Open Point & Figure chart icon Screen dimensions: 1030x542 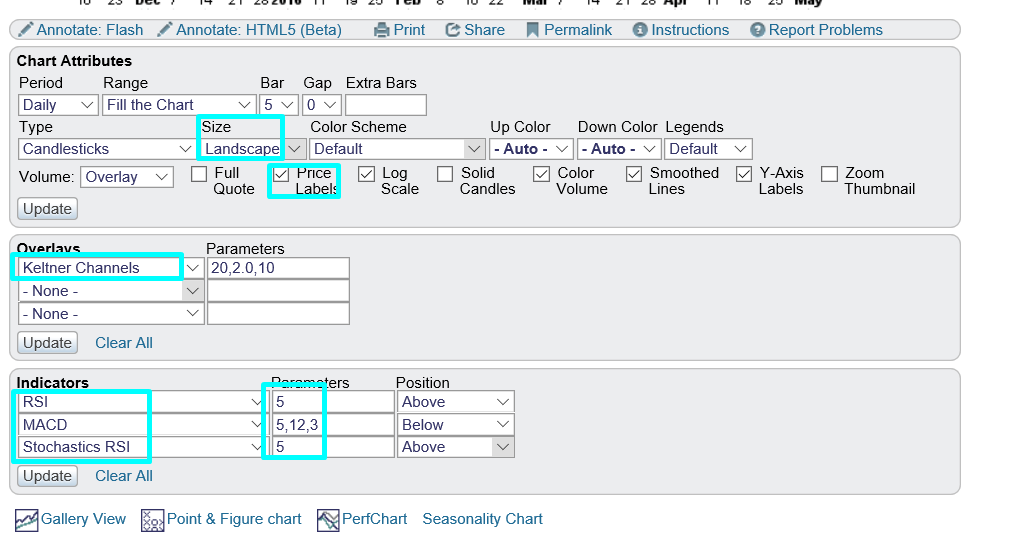(152, 520)
